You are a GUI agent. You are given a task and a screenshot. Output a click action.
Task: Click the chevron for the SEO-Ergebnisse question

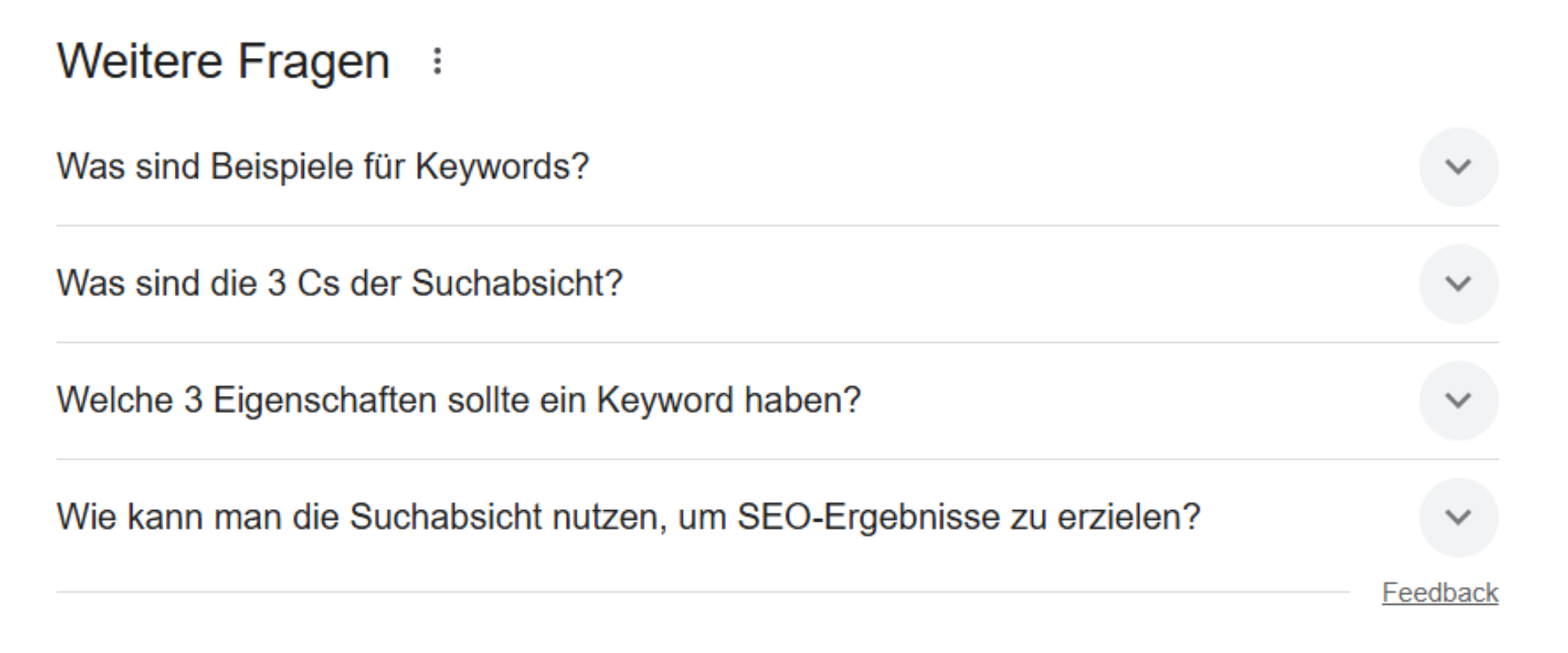pos(1459,516)
